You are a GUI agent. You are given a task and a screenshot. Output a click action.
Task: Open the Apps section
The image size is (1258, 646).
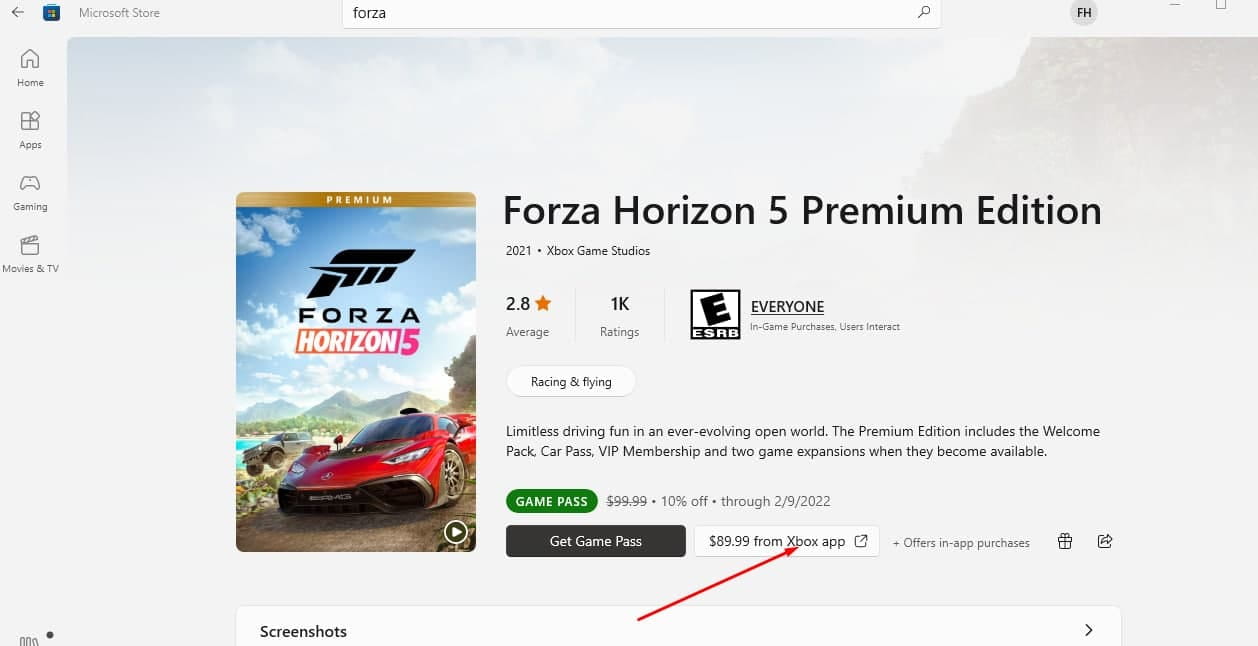point(30,130)
